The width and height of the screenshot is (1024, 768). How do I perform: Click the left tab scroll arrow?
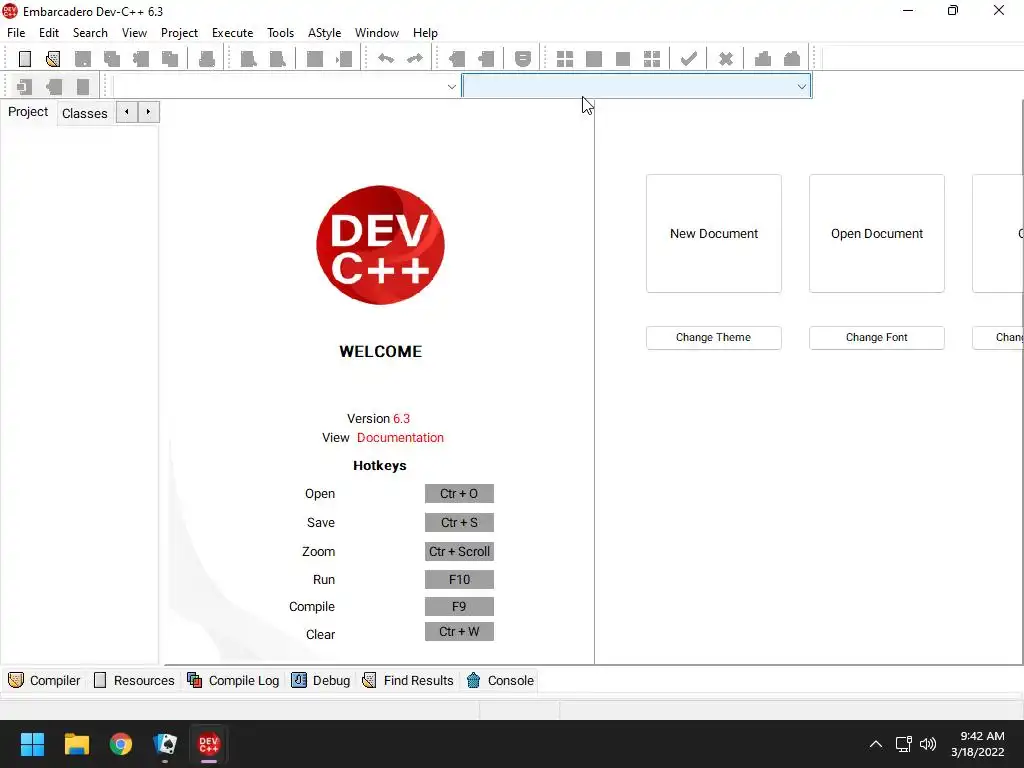(x=127, y=112)
